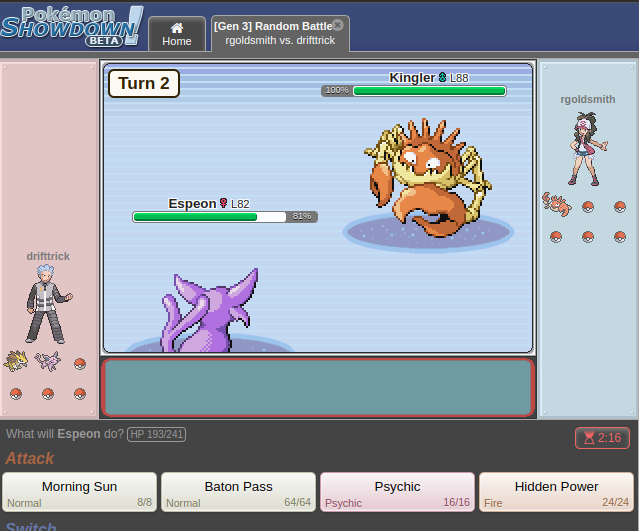Image resolution: width=639 pixels, height=531 pixels.
Task: Click Kingler's male gender icon
Action: click(x=443, y=77)
